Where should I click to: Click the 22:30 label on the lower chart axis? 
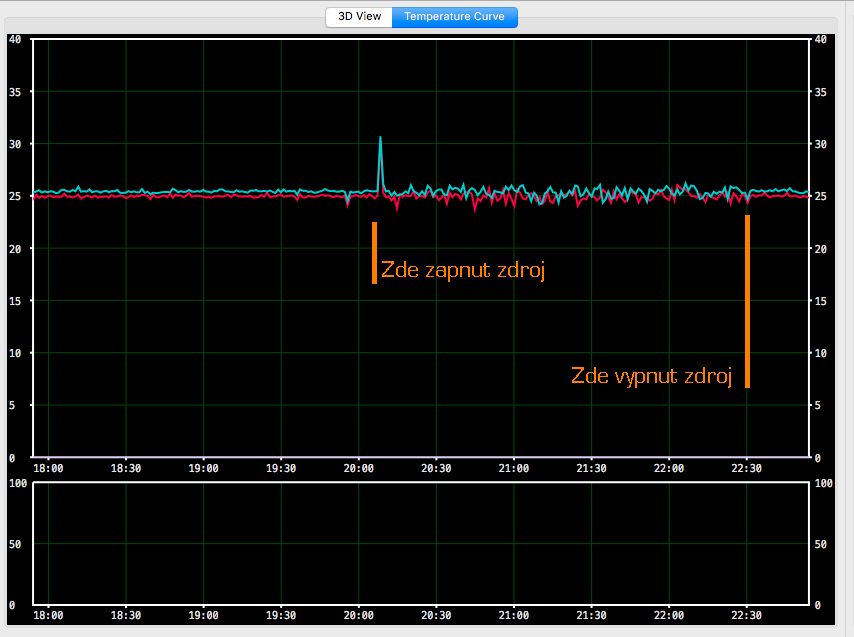pyautogui.click(x=746, y=616)
